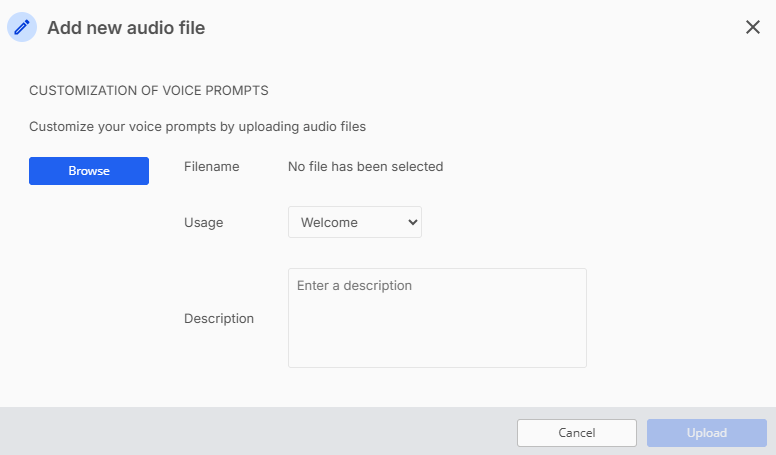Image resolution: width=776 pixels, height=455 pixels.
Task: Click the 'No file has been selected' text
Action: (366, 167)
